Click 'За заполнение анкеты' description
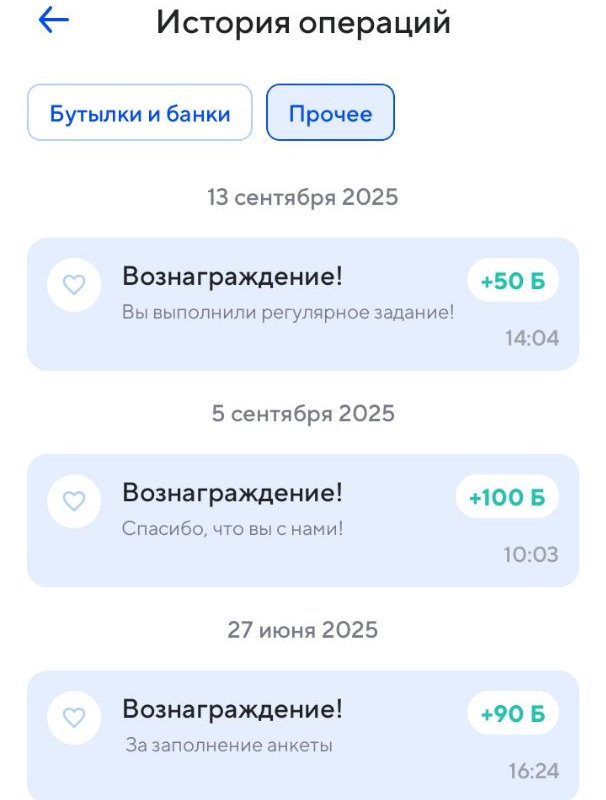Viewport: 606px width, 800px height. click(229, 744)
